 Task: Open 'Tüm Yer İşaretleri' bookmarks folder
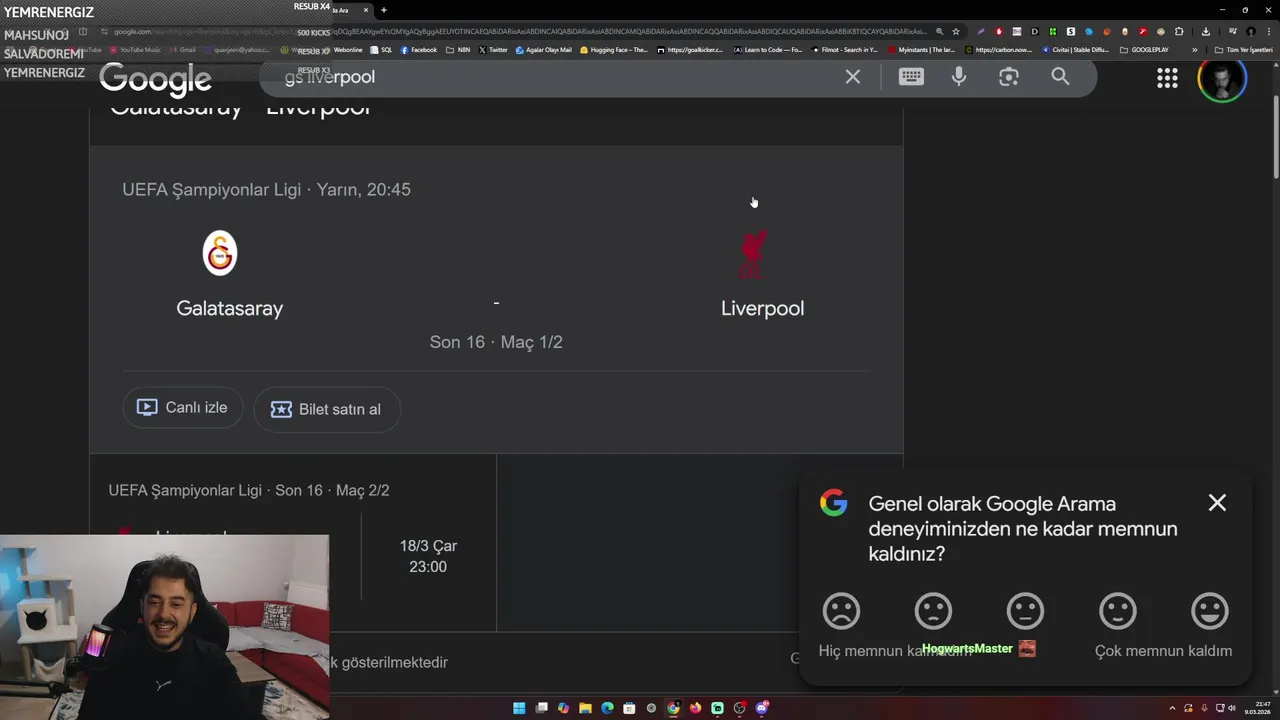point(1244,50)
